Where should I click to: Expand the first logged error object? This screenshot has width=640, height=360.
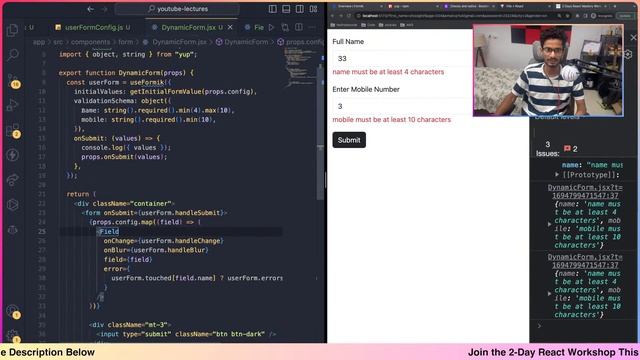(x=550, y=224)
